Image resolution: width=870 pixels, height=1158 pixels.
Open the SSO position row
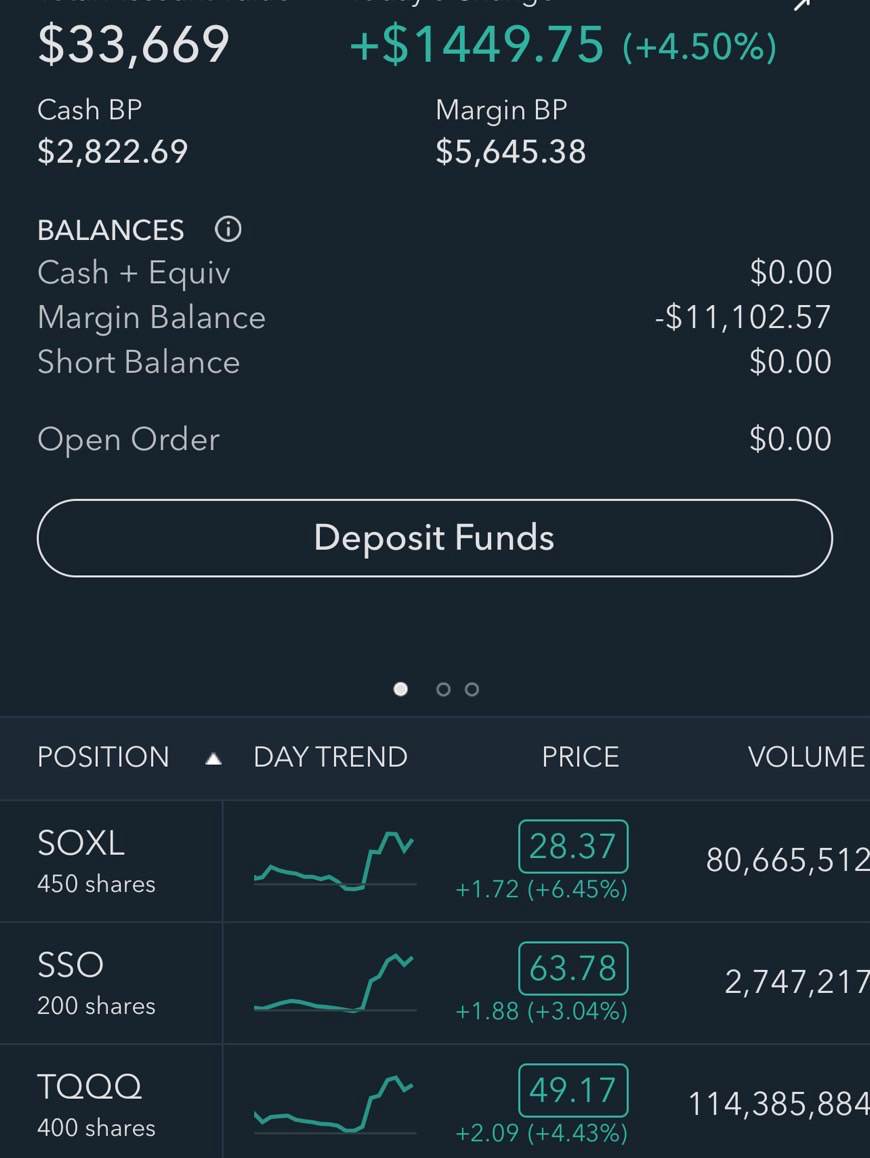(96, 982)
